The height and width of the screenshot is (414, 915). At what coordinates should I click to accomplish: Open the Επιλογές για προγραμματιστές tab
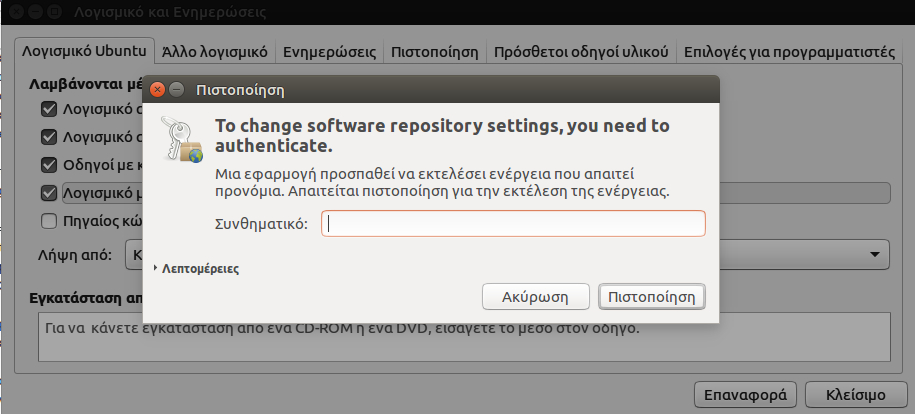coord(788,51)
